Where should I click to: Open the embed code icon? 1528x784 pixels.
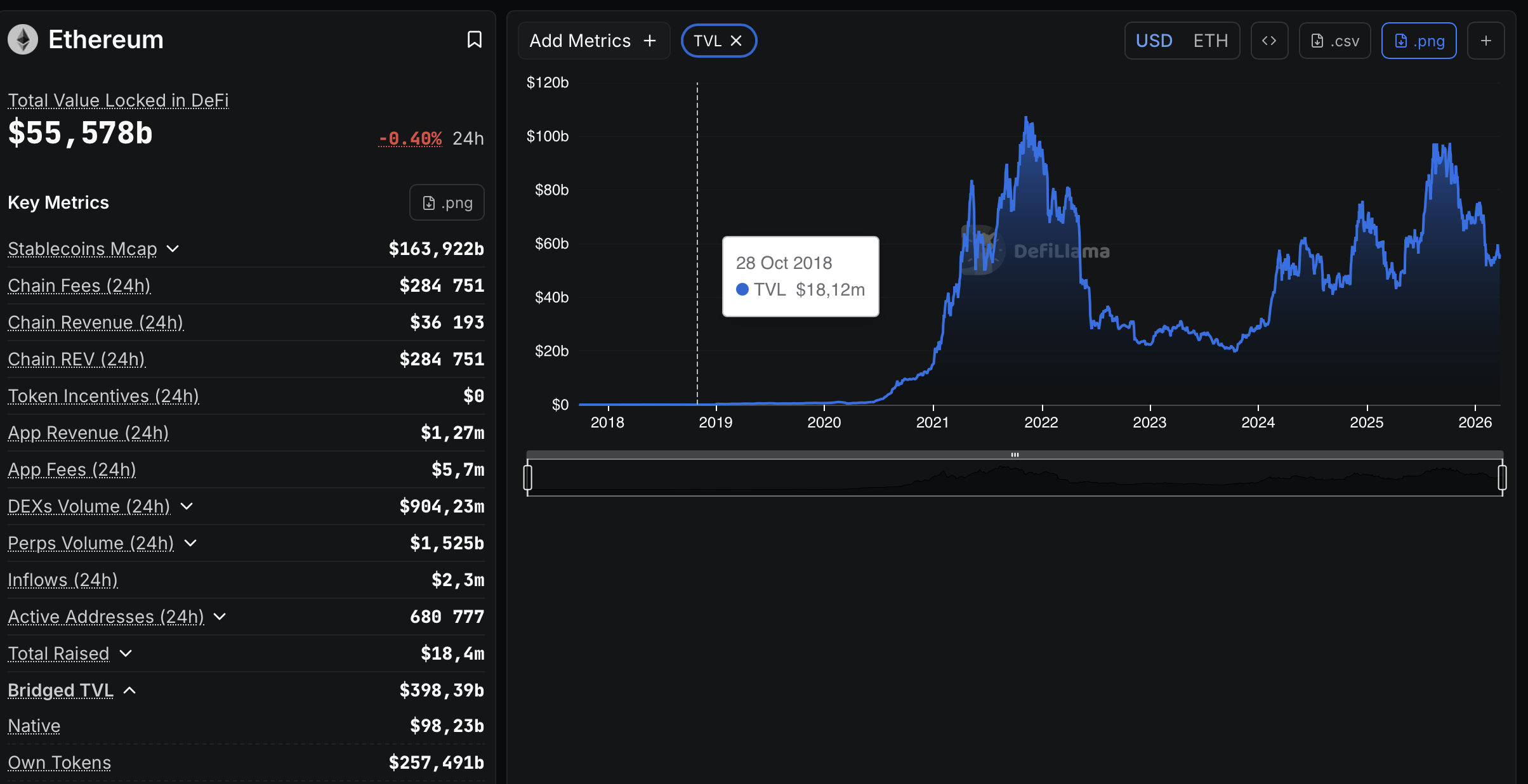pos(1269,40)
